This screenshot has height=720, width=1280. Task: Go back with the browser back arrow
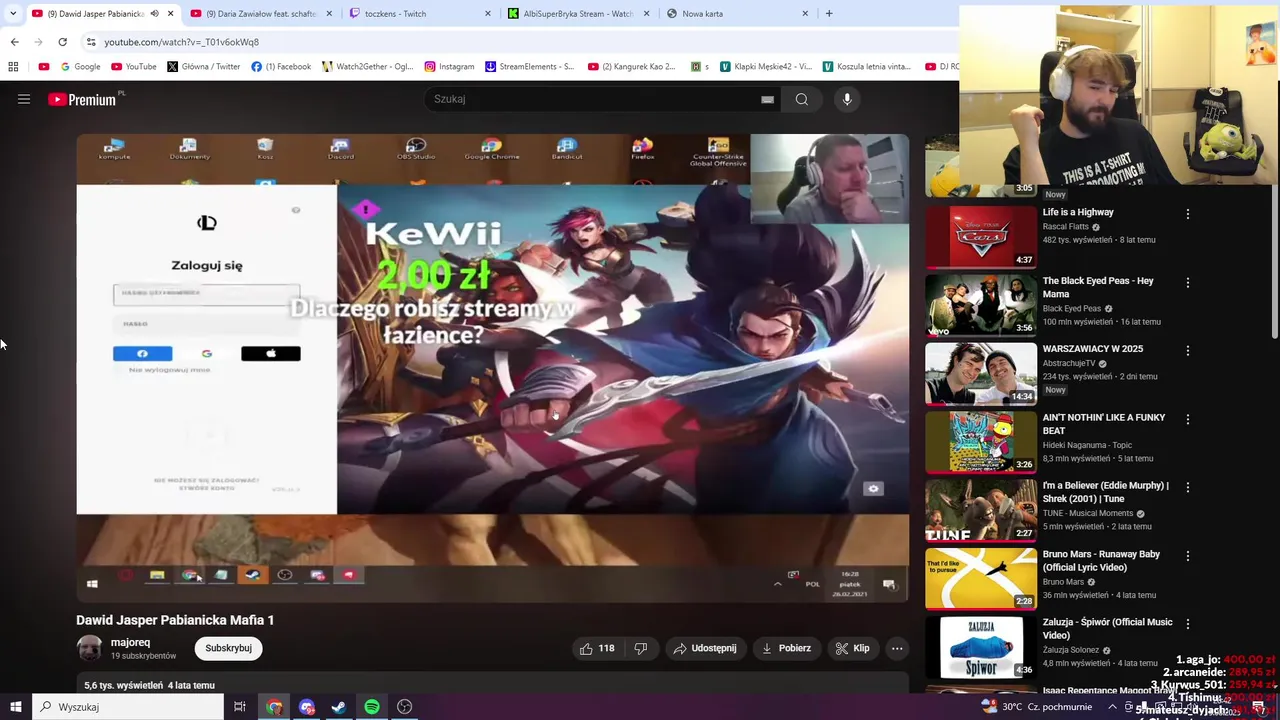click(x=14, y=42)
